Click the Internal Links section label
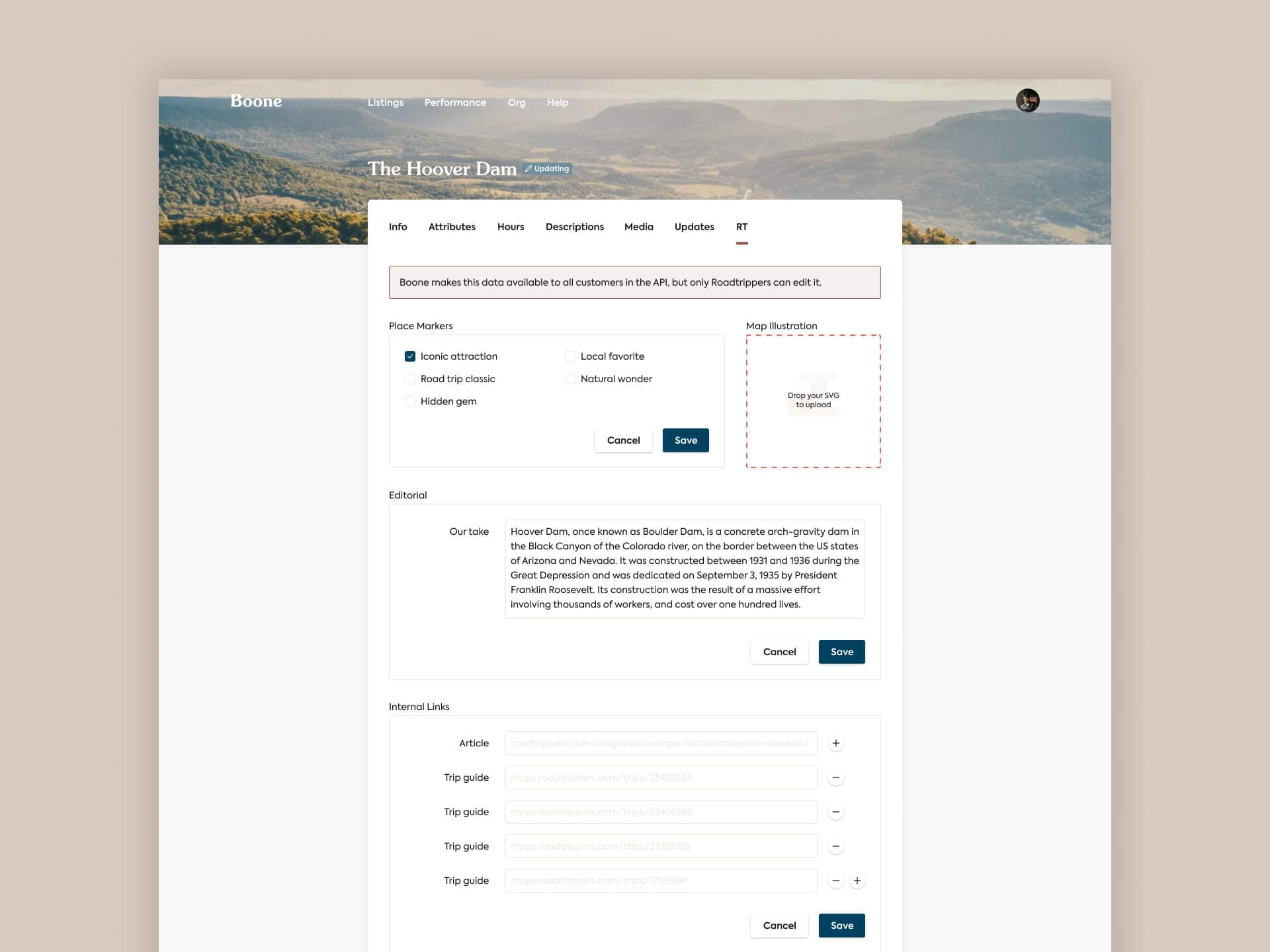The width and height of the screenshot is (1270, 952). pos(419,707)
